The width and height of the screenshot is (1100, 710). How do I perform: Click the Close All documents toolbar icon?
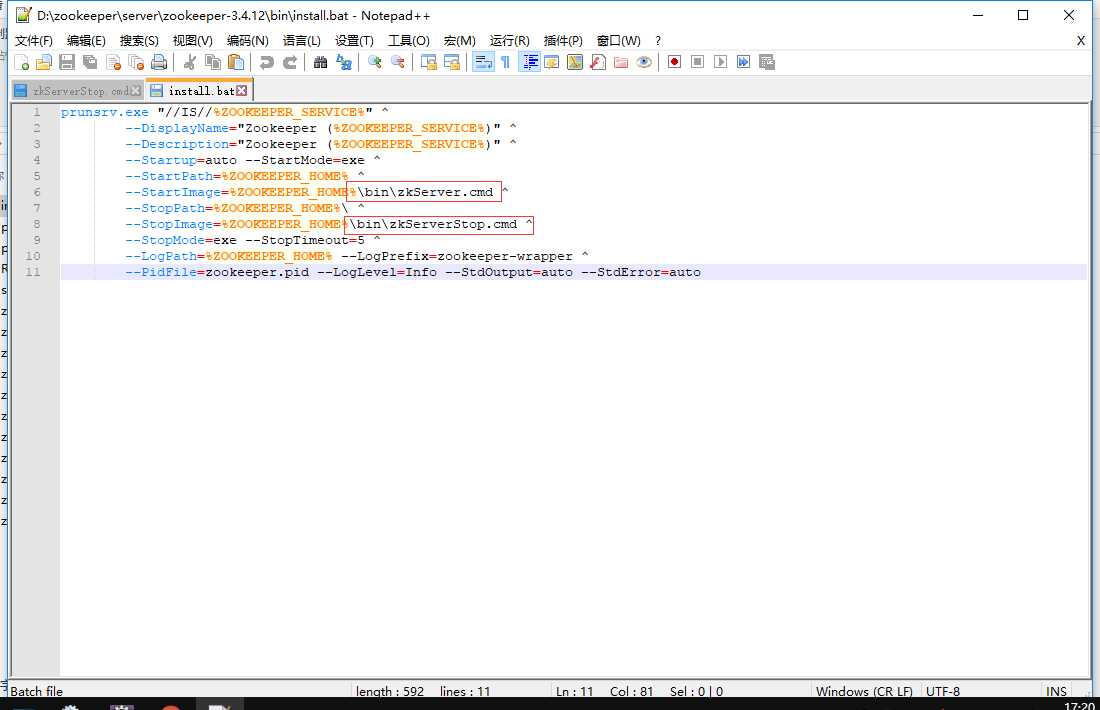pyautogui.click(x=136, y=62)
